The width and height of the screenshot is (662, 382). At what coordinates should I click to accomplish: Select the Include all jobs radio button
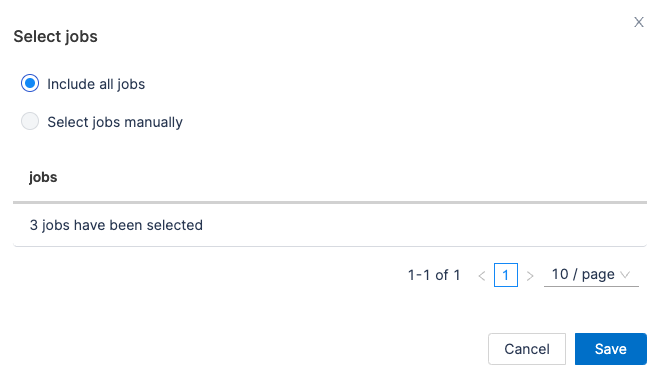pyautogui.click(x=30, y=83)
